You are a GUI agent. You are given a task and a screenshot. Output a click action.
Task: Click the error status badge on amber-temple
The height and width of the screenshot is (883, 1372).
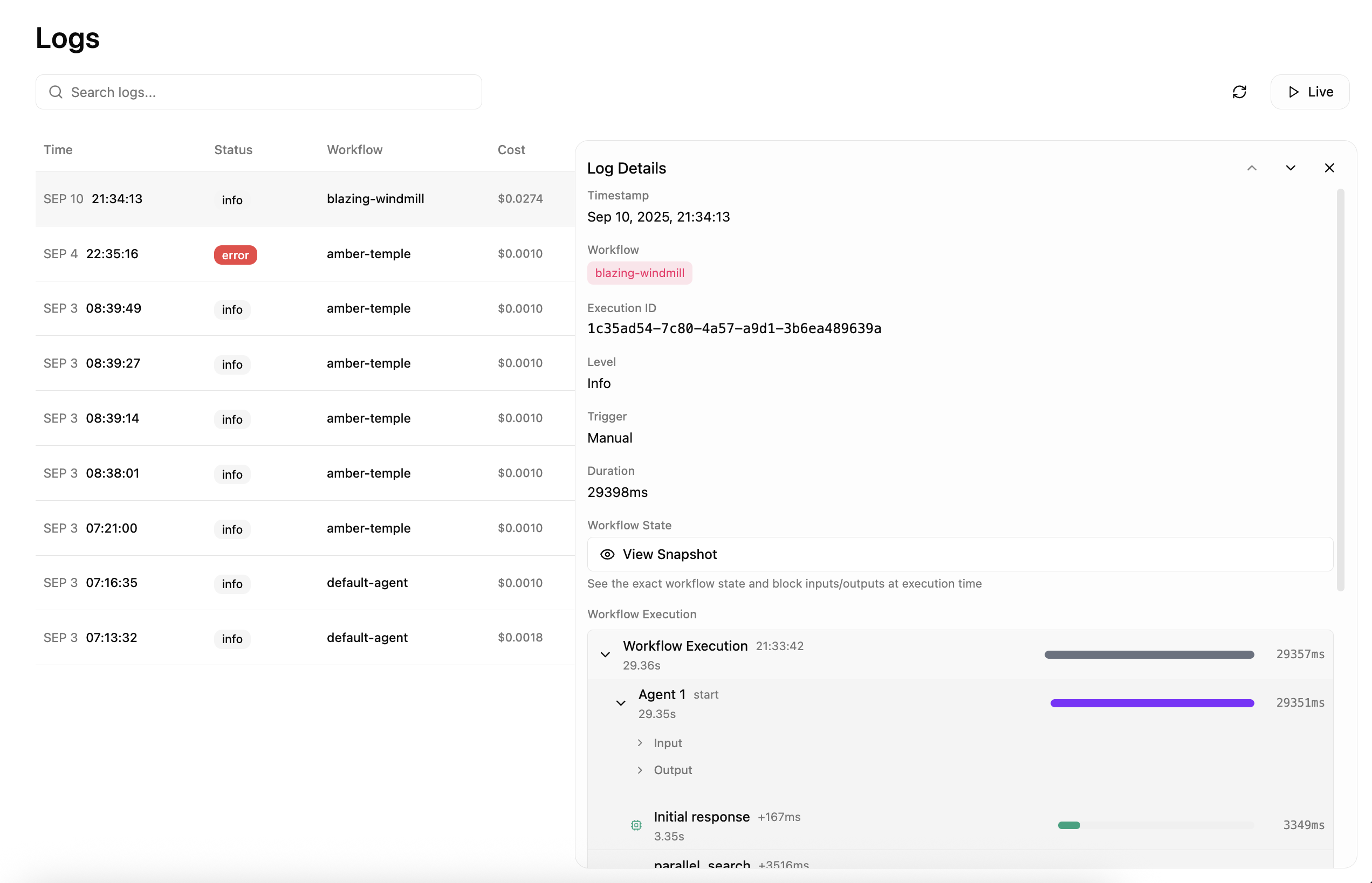[235, 254]
